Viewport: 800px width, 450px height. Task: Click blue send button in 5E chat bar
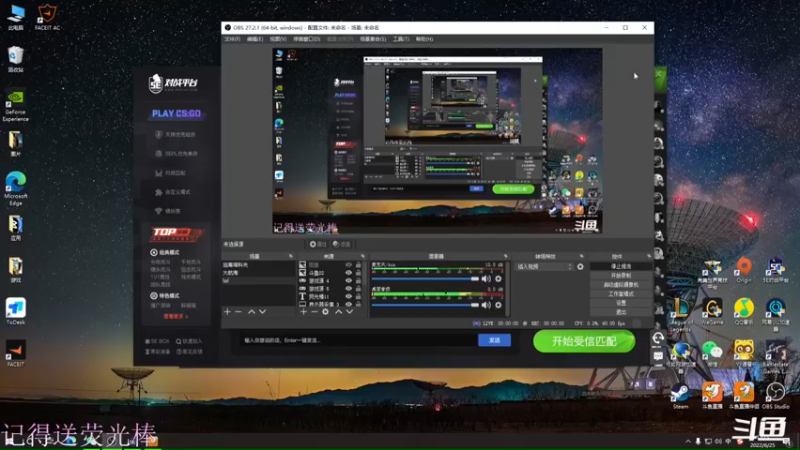[x=494, y=340]
